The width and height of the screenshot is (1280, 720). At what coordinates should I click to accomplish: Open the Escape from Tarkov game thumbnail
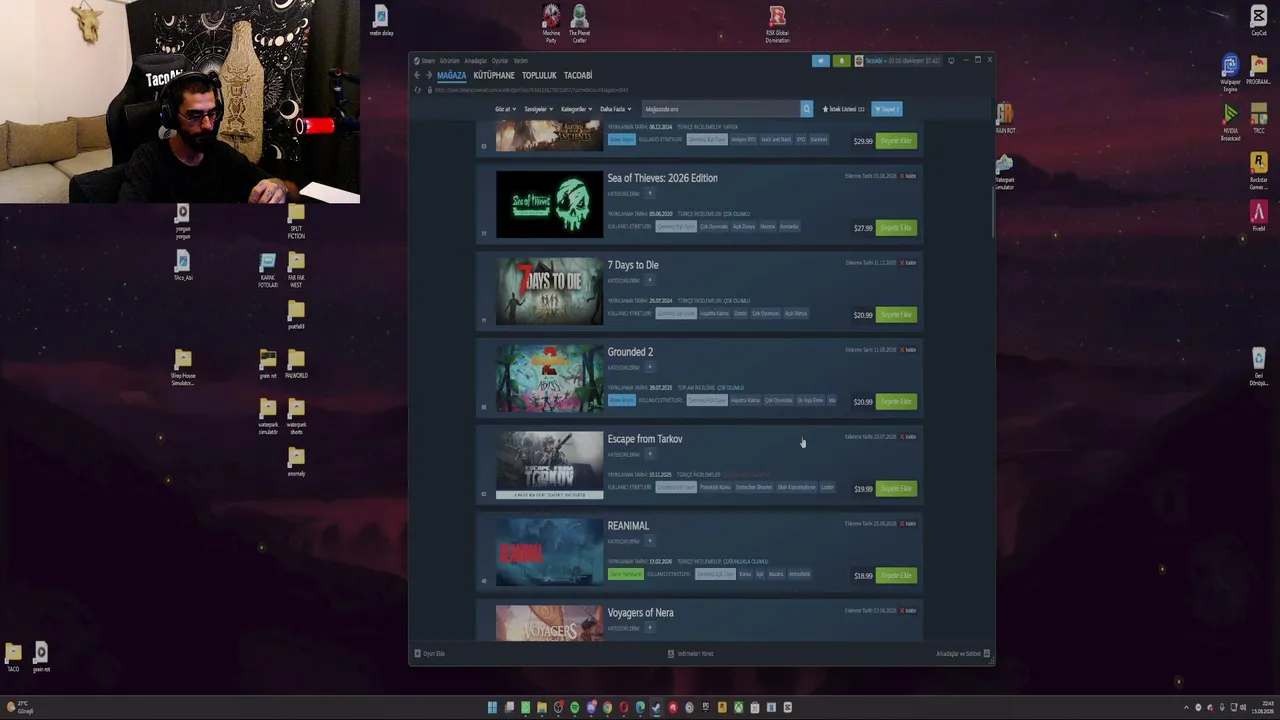pyautogui.click(x=550, y=465)
